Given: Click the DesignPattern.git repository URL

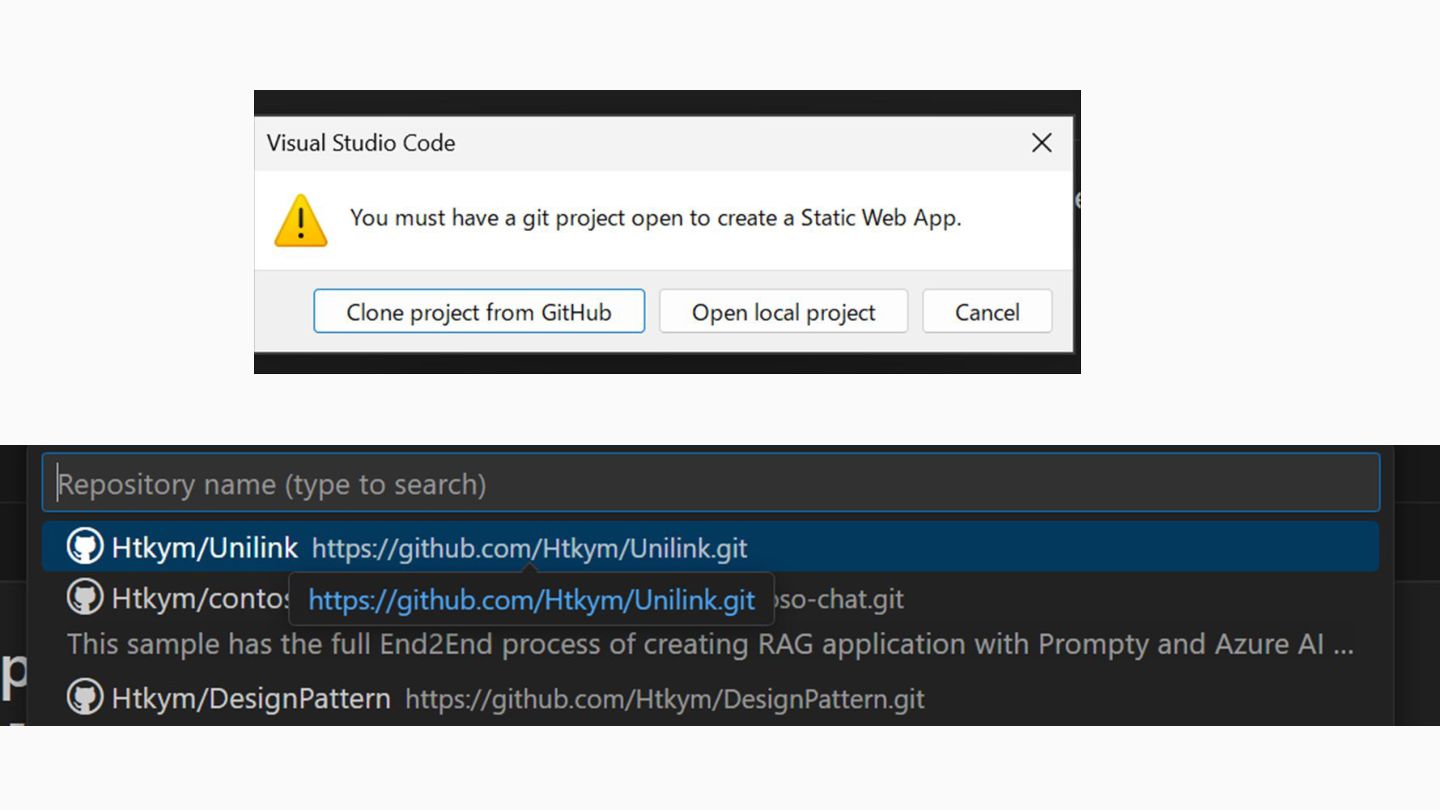Looking at the screenshot, I should point(664,699).
